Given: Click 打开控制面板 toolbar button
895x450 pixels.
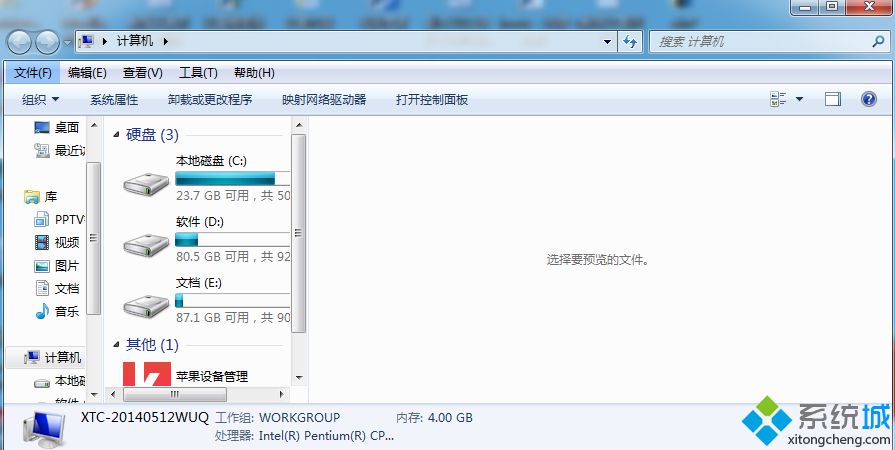Looking at the screenshot, I should [432, 99].
